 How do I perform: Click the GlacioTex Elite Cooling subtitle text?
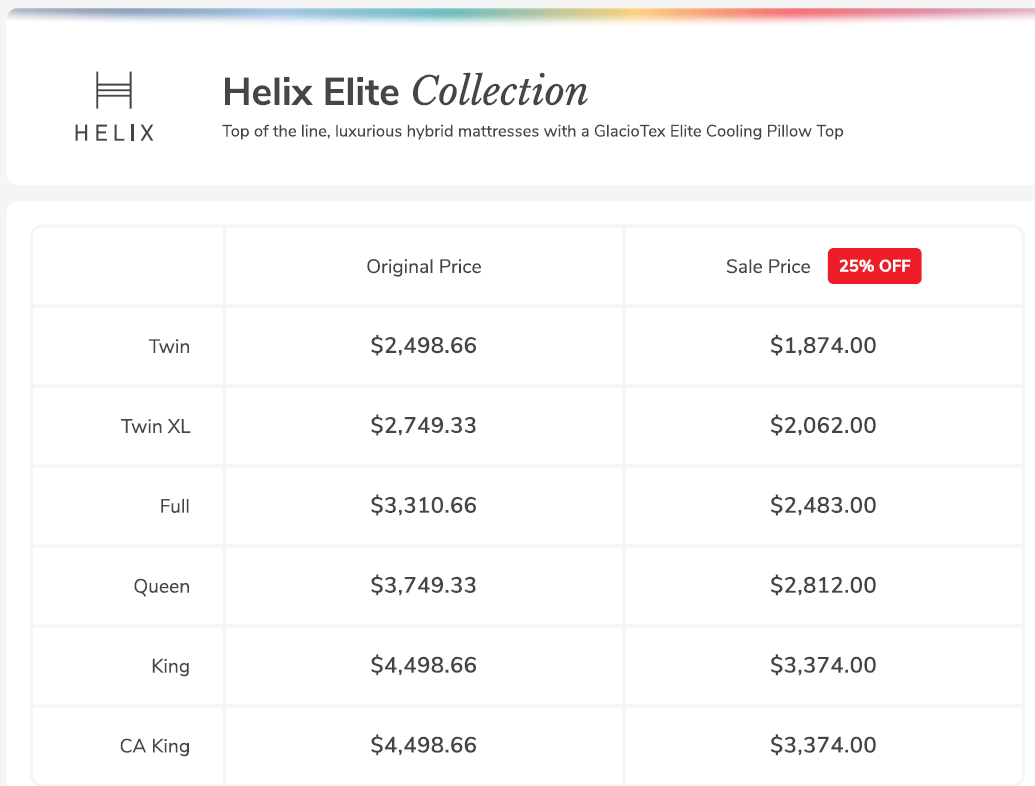532,131
